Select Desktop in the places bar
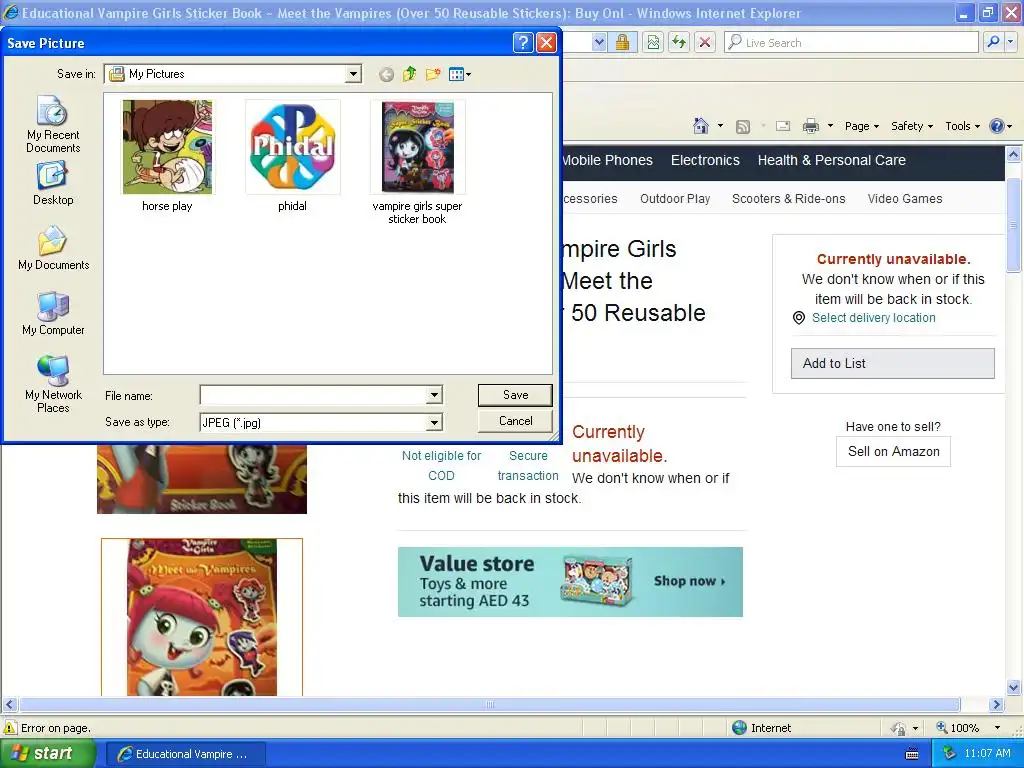The width and height of the screenshot is (1024, 768). coord(53,184)
